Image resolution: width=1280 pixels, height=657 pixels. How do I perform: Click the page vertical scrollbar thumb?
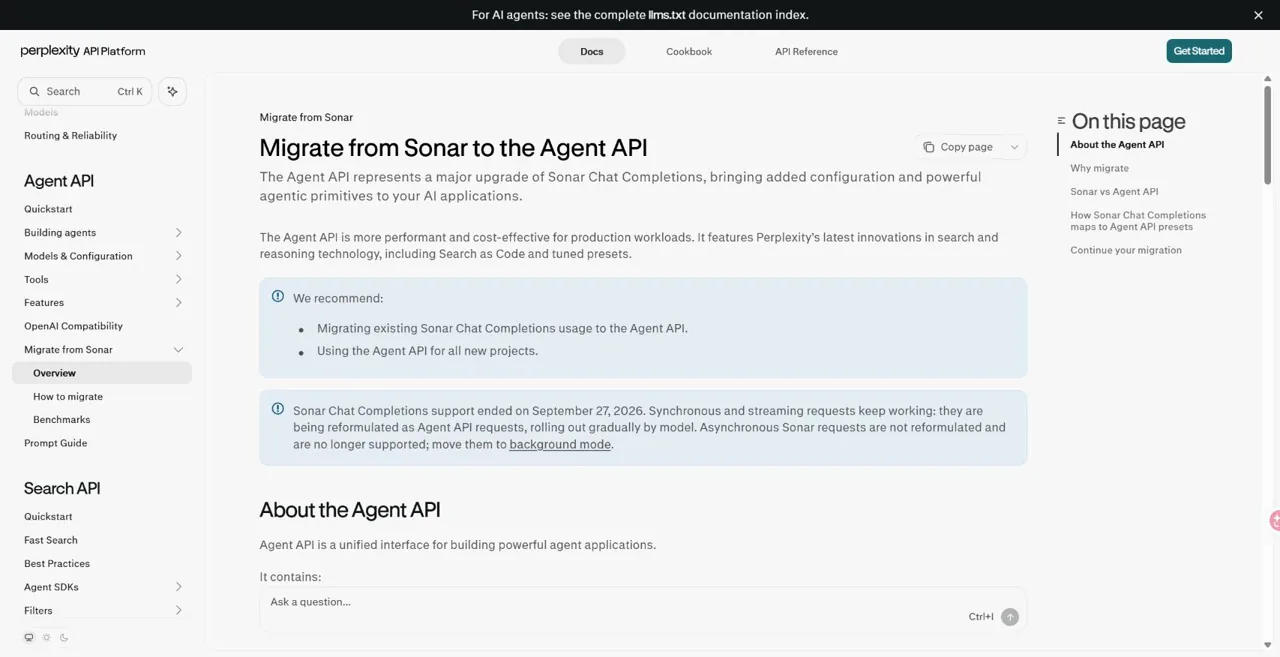coord(1268,133)
